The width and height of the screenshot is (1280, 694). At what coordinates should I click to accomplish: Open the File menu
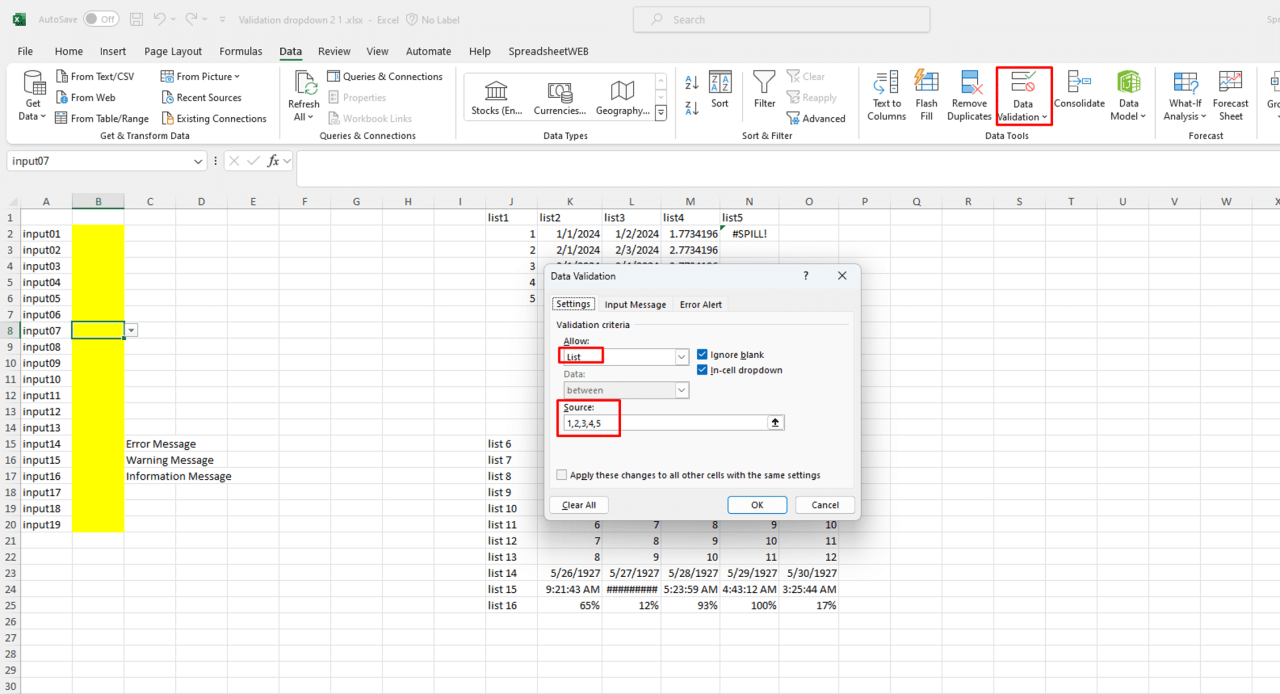25,51
